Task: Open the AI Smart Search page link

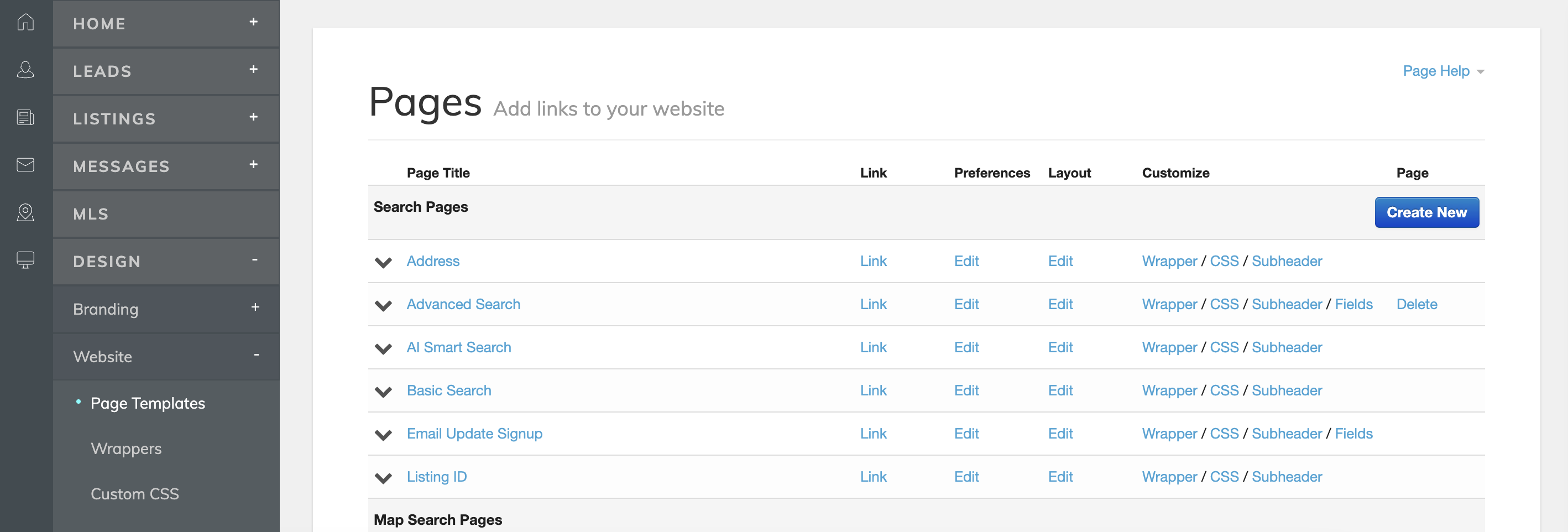Action: coord(873,347)
